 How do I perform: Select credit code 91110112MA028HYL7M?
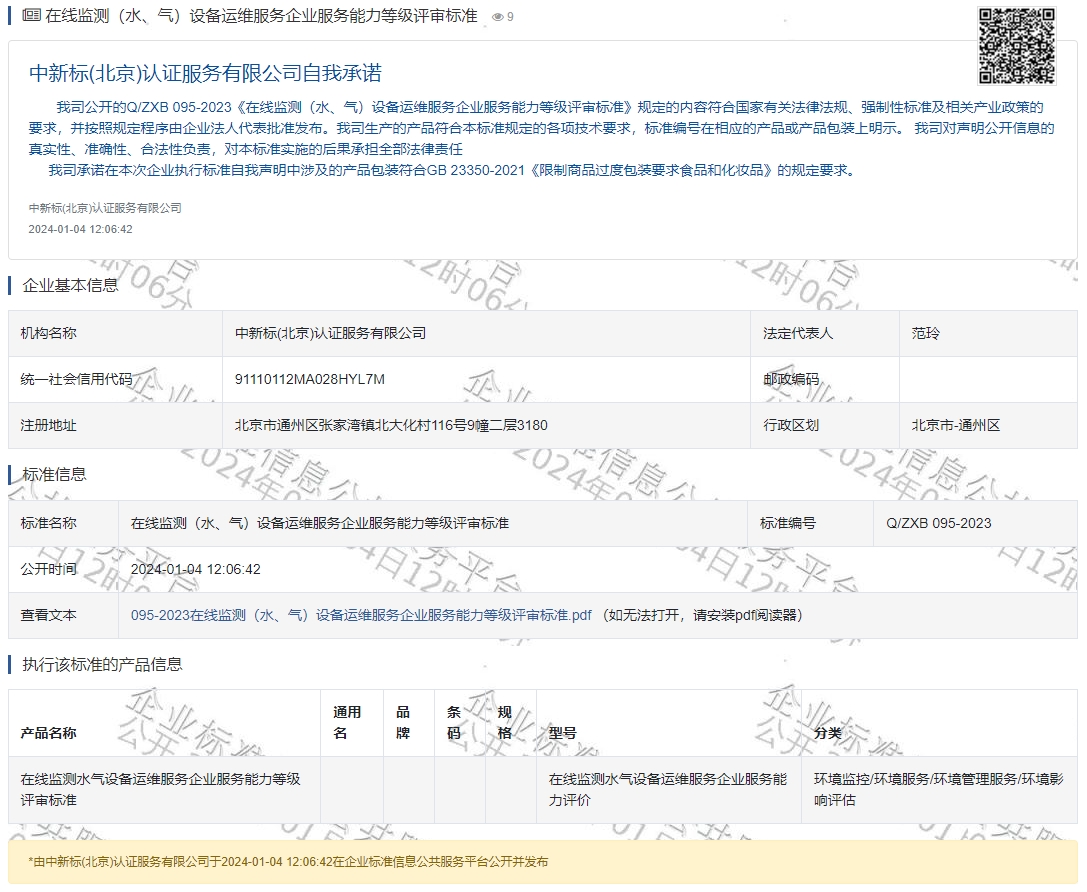tap(309, 380)
